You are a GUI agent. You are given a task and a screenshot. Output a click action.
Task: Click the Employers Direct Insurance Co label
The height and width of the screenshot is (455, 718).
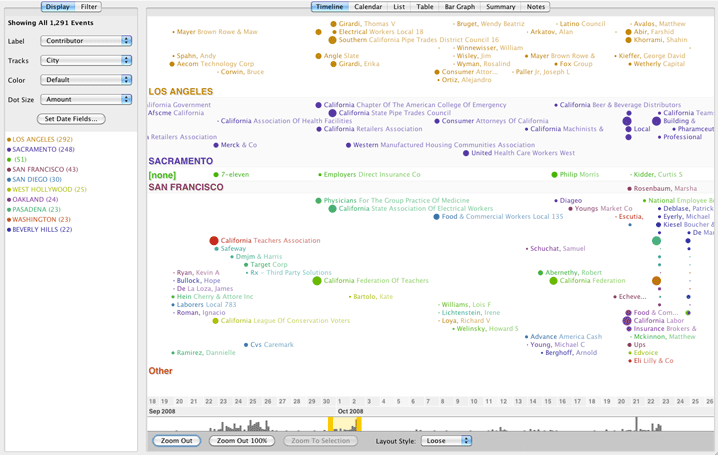pyautogui.click(x=372, y=174)
